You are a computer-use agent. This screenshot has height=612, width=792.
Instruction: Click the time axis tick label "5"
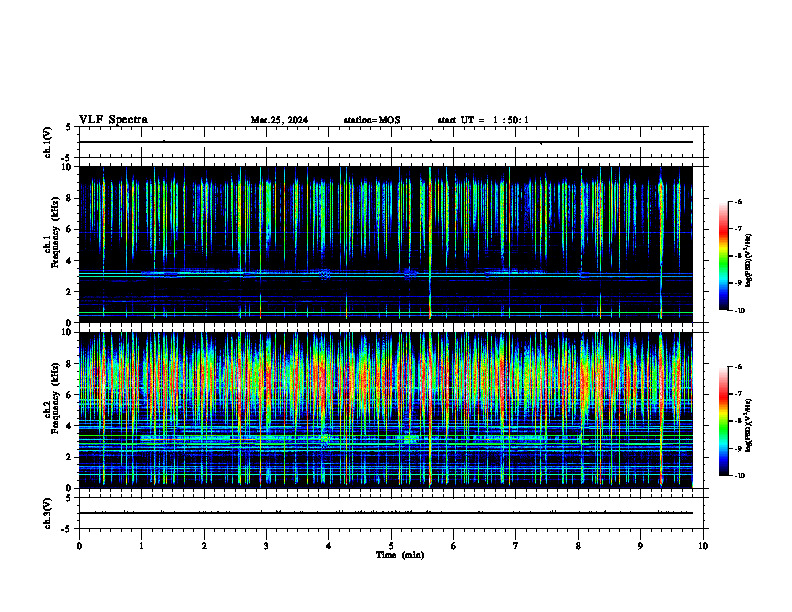pos(391,546)
